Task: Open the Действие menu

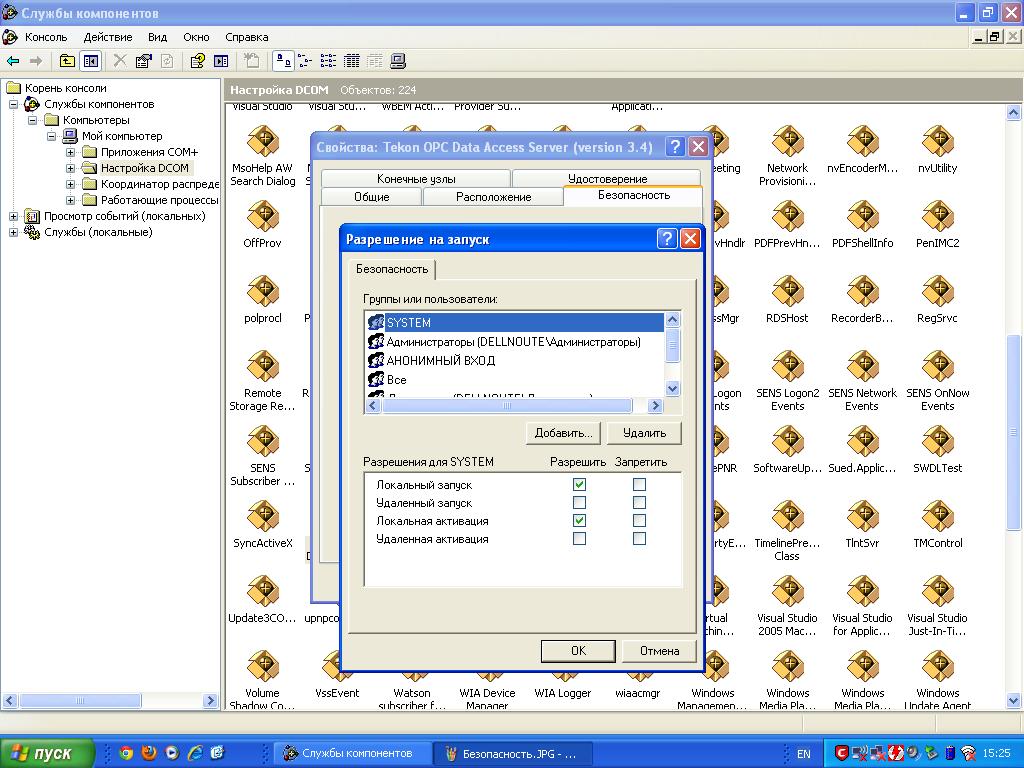Action: [x=107, y=37]
